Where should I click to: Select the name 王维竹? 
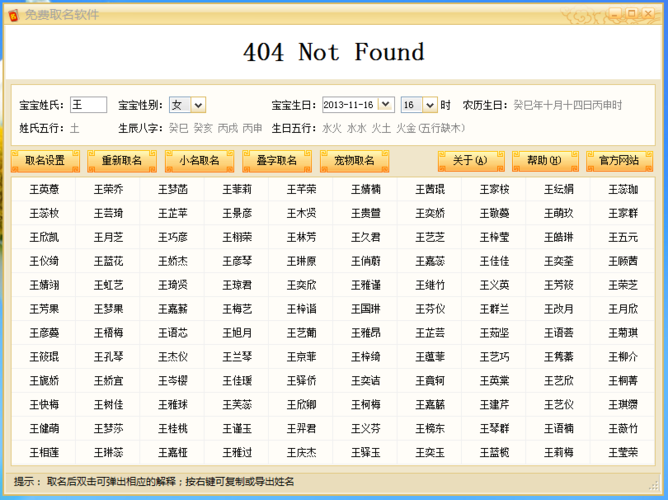pos(430,285)
